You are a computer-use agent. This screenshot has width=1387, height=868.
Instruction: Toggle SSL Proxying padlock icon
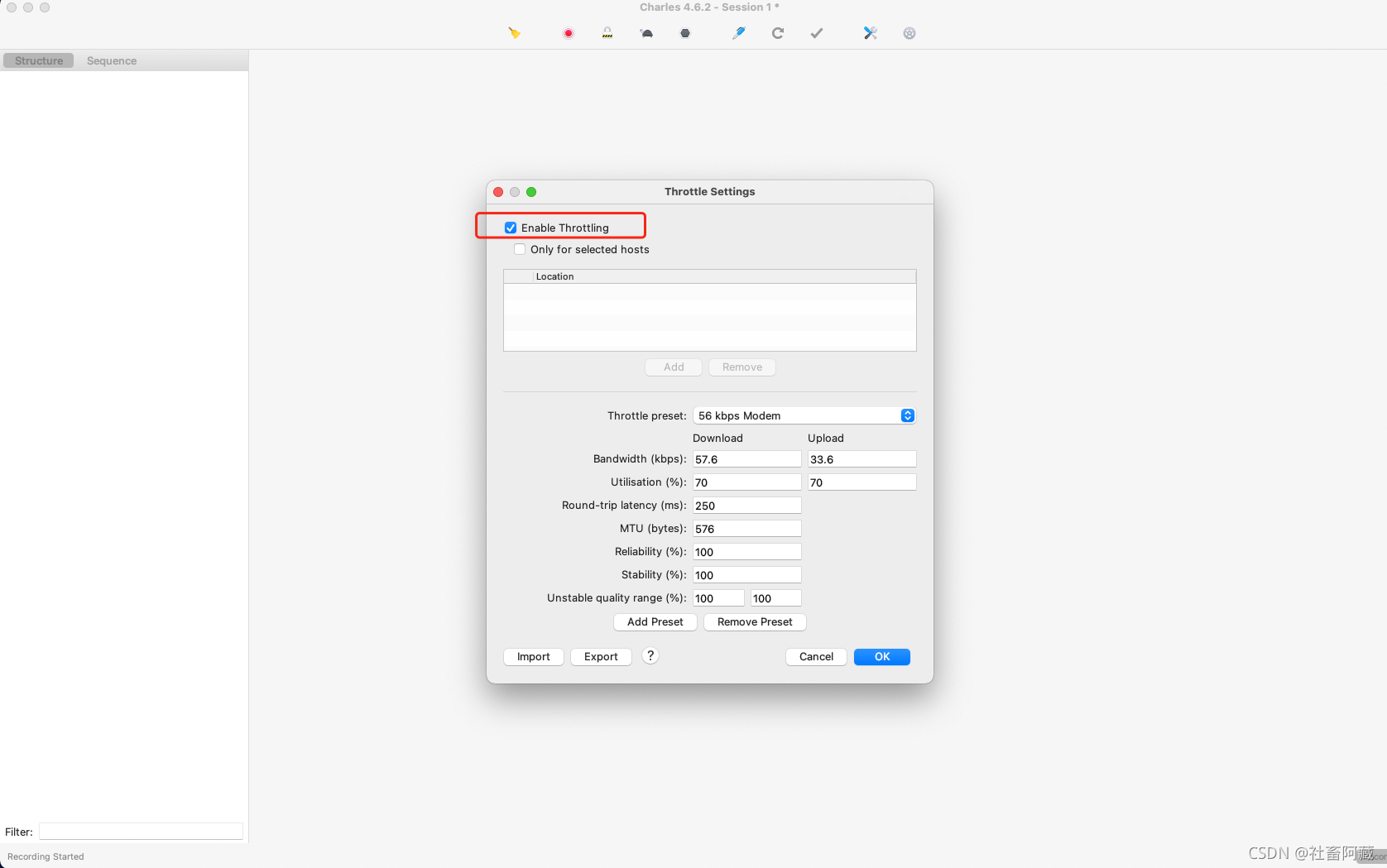click(x=607, y=33)
